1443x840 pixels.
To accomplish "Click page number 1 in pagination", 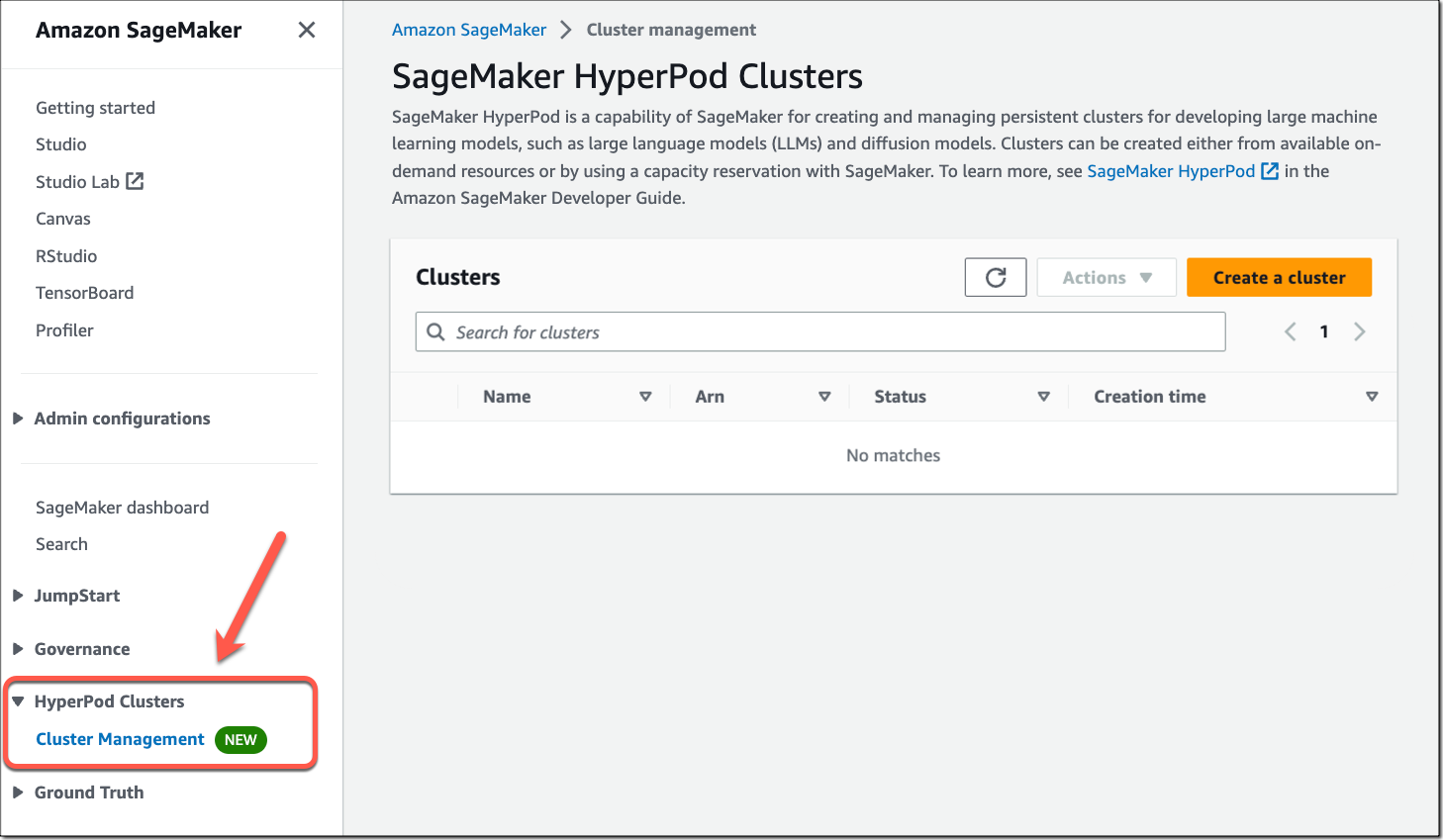I will click(1324, 332).
